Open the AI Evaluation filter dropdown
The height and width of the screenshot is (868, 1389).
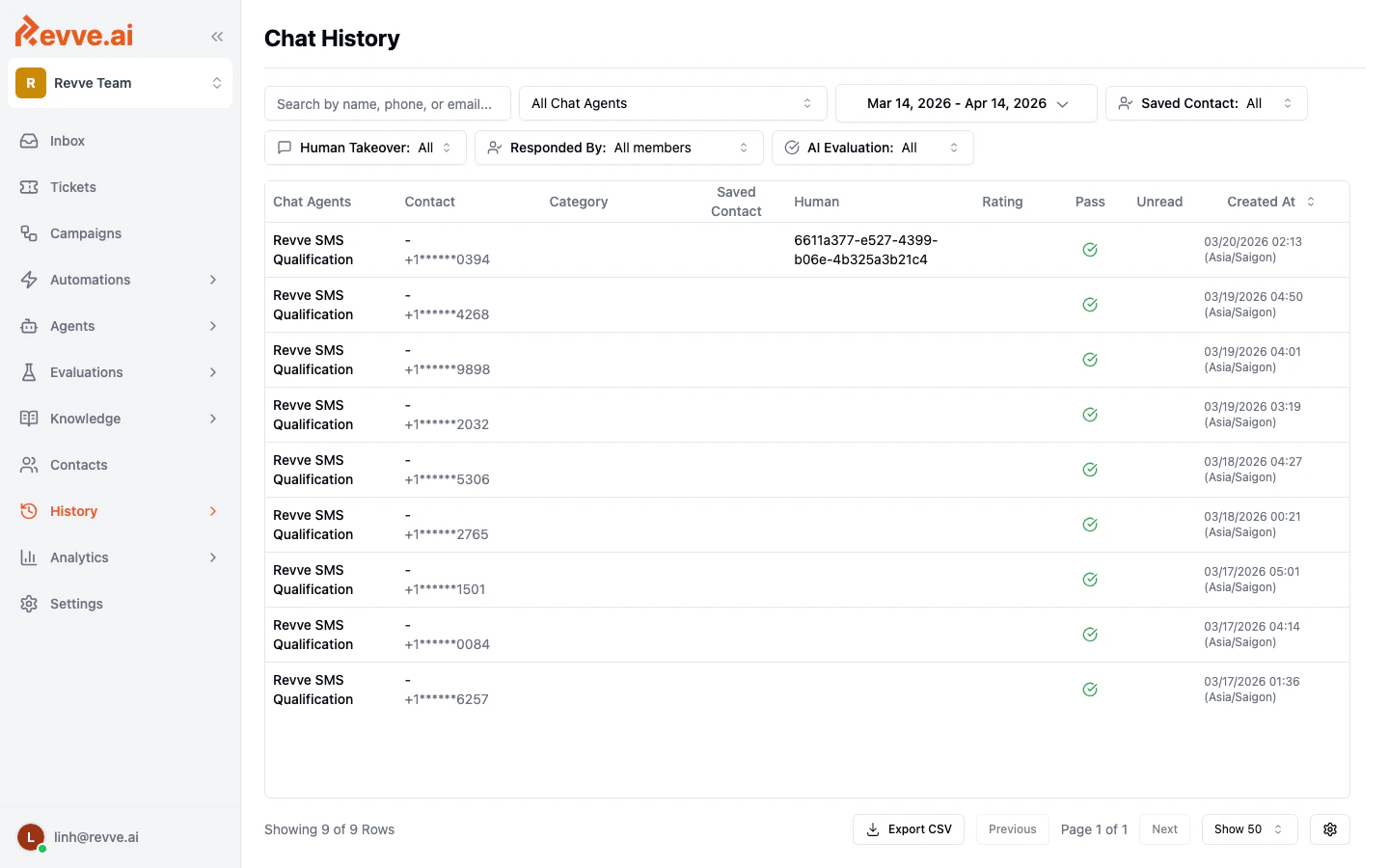873,148
